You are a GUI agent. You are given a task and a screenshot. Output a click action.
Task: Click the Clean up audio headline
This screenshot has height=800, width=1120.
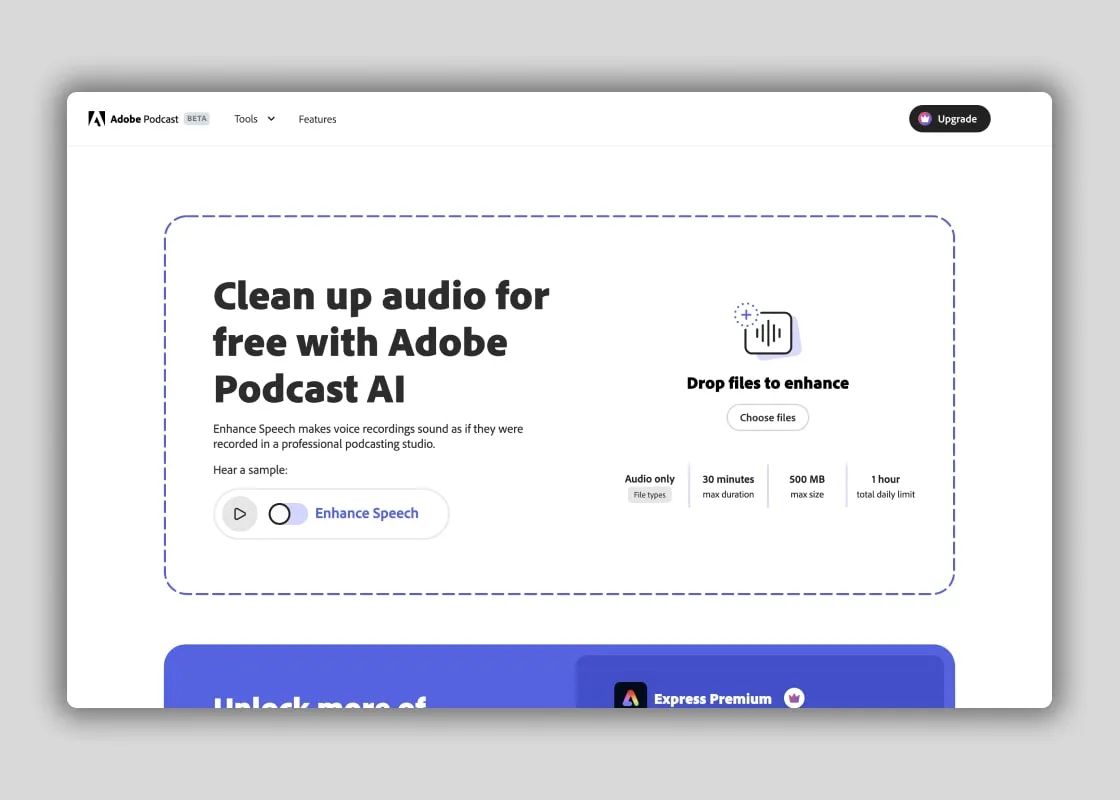pyautogui.click(x=381, y=342)
